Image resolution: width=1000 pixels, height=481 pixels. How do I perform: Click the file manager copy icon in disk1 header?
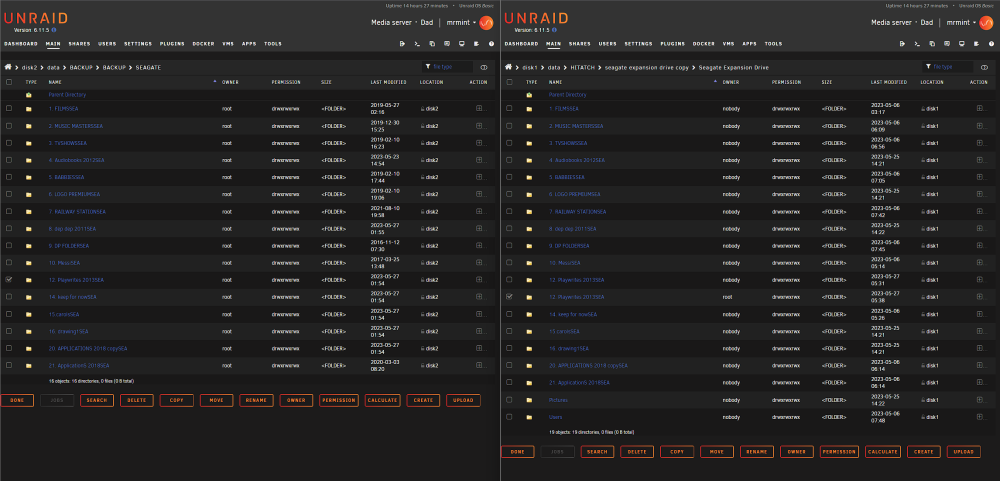coord(932,44)
